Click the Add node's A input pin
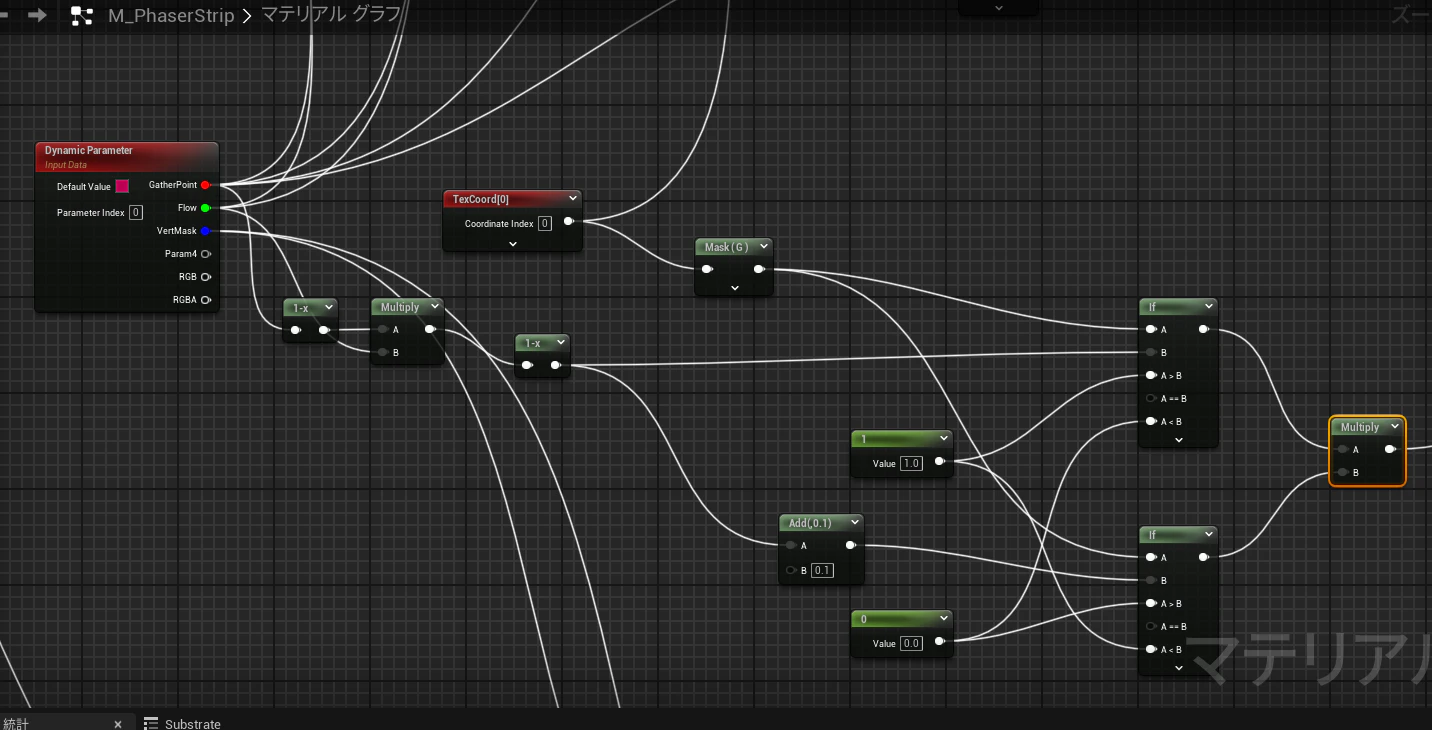Image resolution: width=1432 pixels, height=730 pixels. pyautogui.click(x=790, y=545)
